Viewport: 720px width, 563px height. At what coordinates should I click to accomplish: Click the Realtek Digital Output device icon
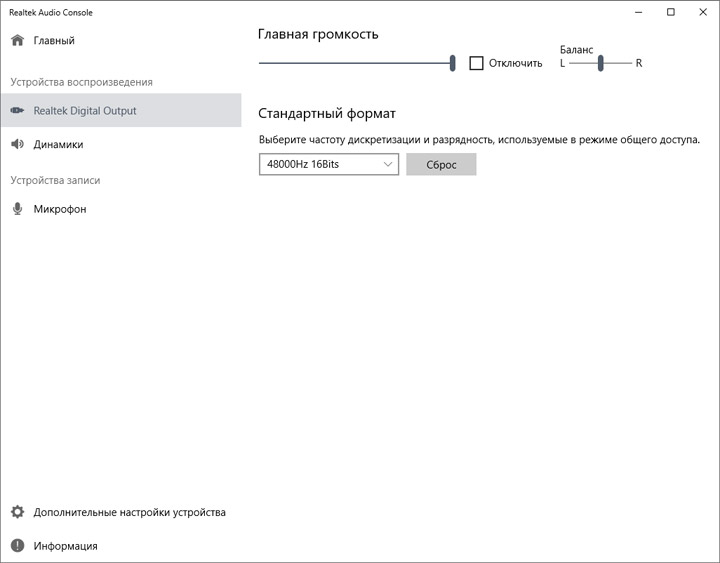tap(17, 111)
